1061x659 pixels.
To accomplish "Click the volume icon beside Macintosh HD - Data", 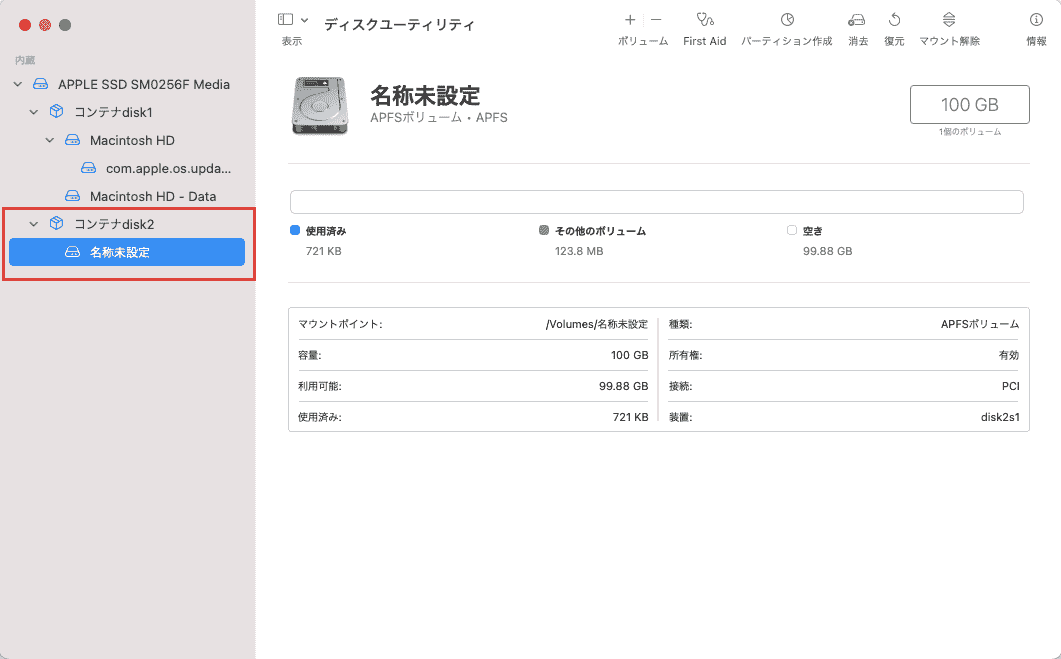I will point(72,196).
